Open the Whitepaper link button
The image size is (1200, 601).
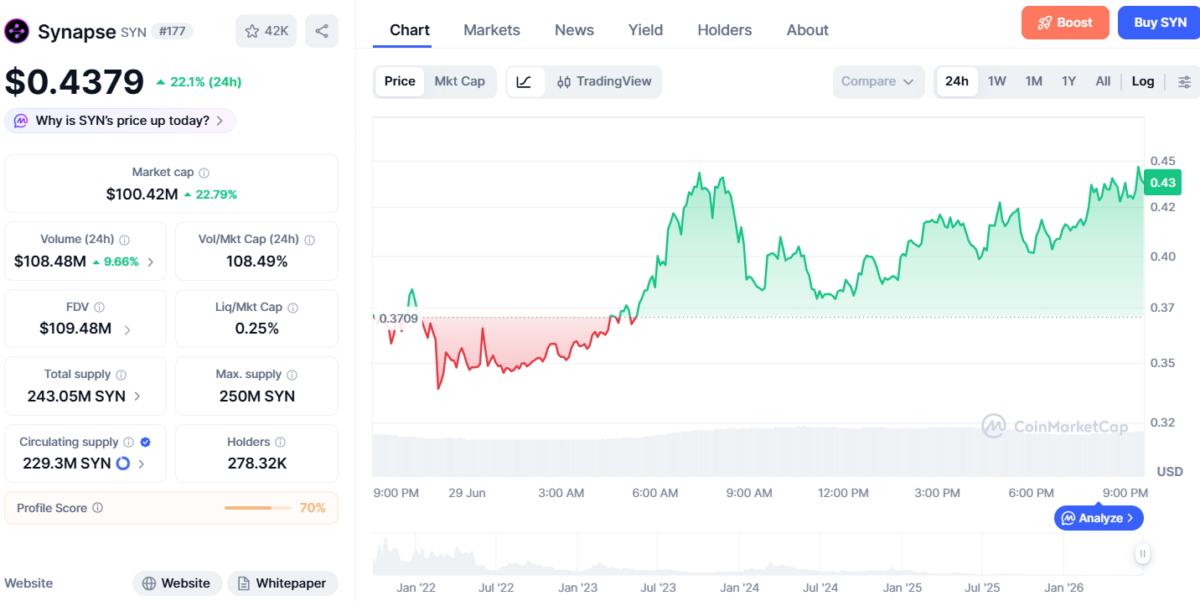click(x=283, y=583)
